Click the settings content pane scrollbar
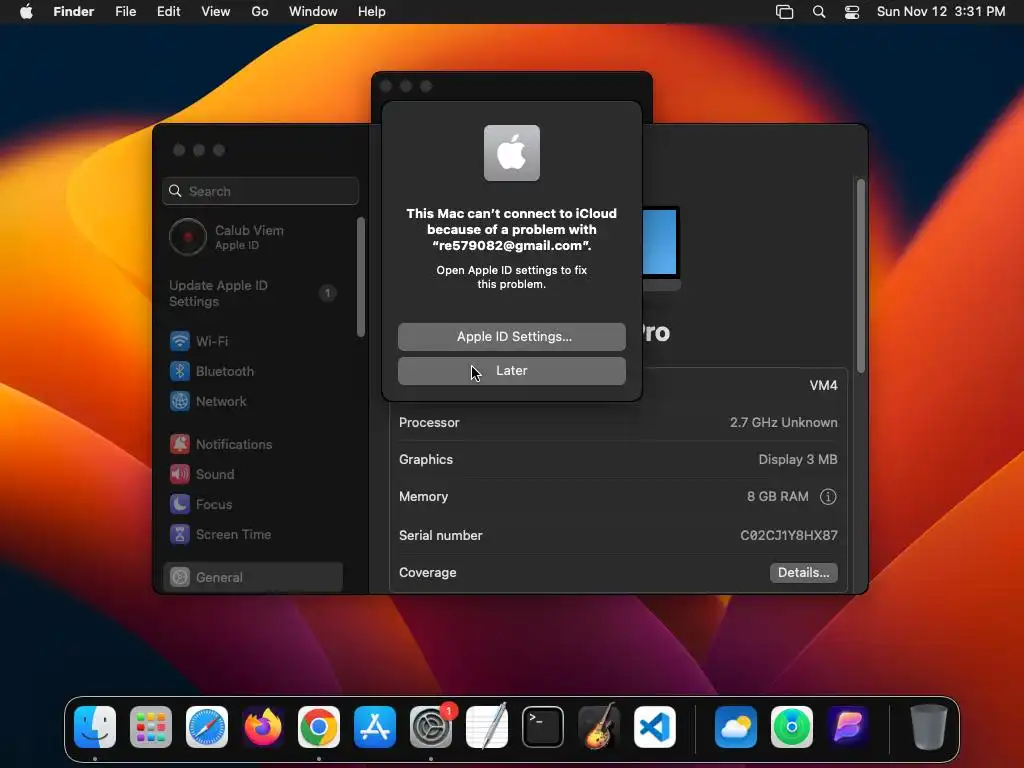This screenshot has height=768, width=1024. pyautogui.click(x=861, y=276)
